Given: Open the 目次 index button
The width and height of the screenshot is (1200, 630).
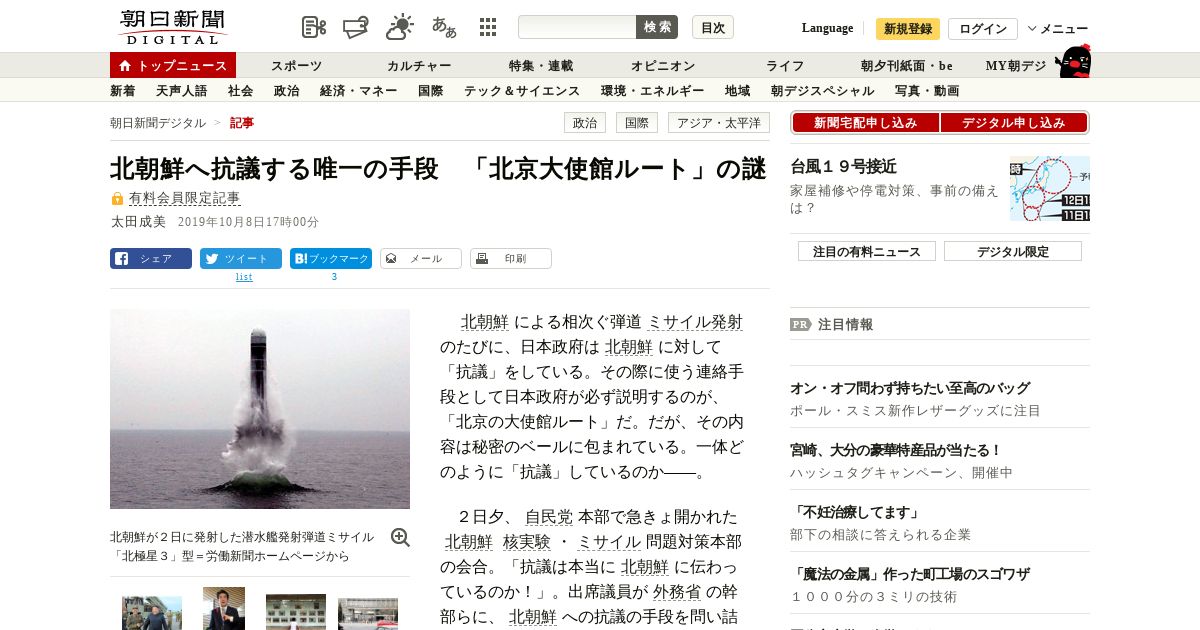Looking at the screenshot, I should click(x=713, y=27).
